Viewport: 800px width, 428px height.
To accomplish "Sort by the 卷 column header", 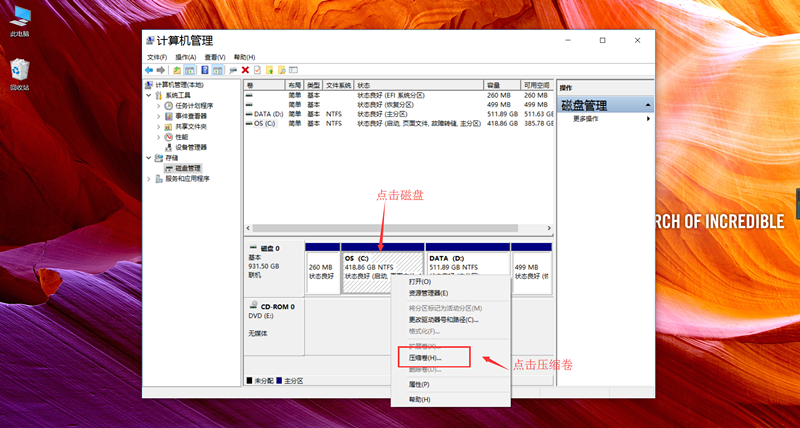I will coord(264,85).
